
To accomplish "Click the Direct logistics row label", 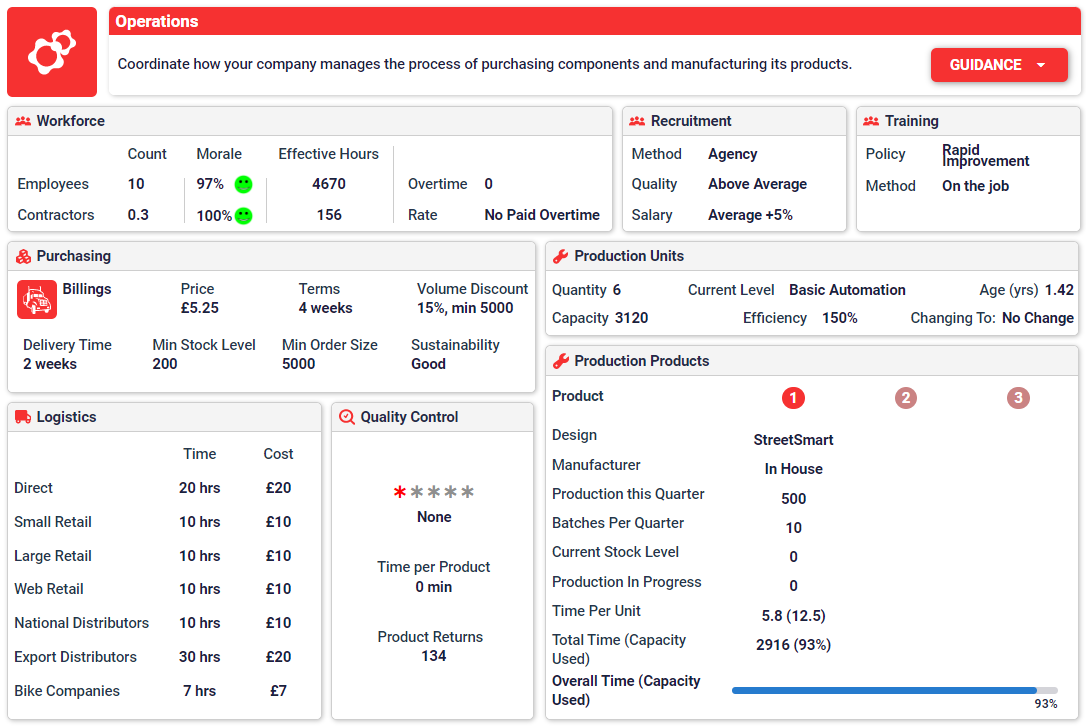I will click(33, 488).
